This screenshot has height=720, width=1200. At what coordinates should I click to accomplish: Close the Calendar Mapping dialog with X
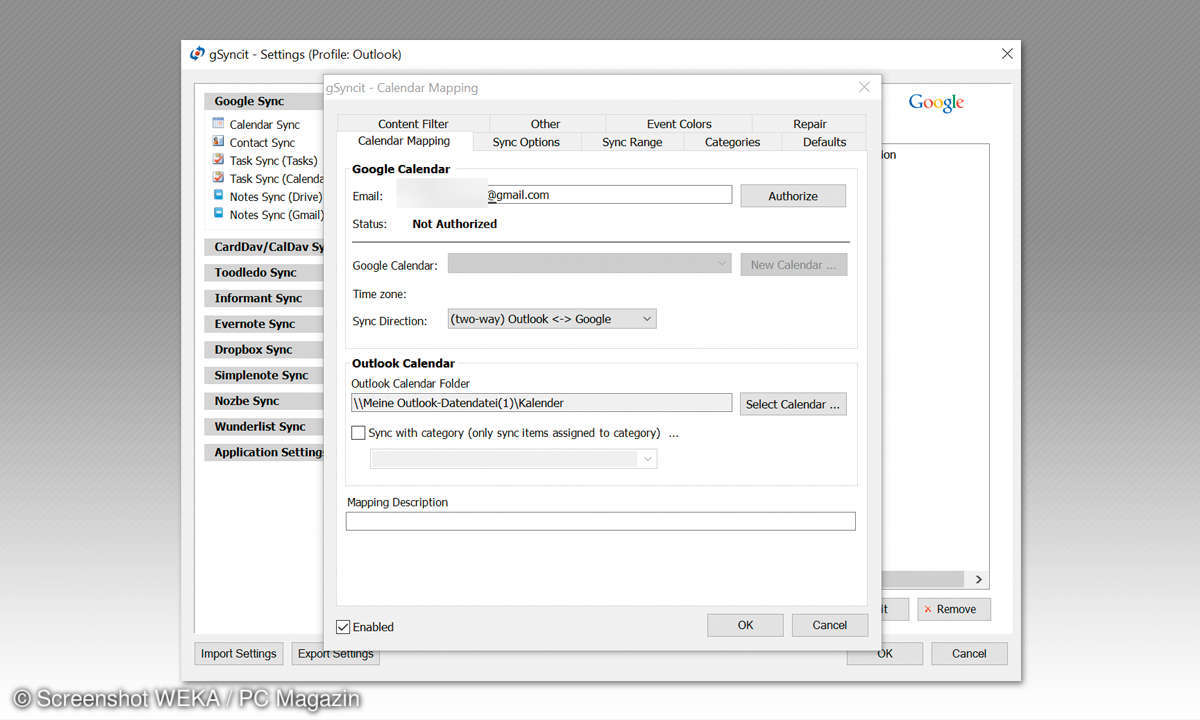864,88
